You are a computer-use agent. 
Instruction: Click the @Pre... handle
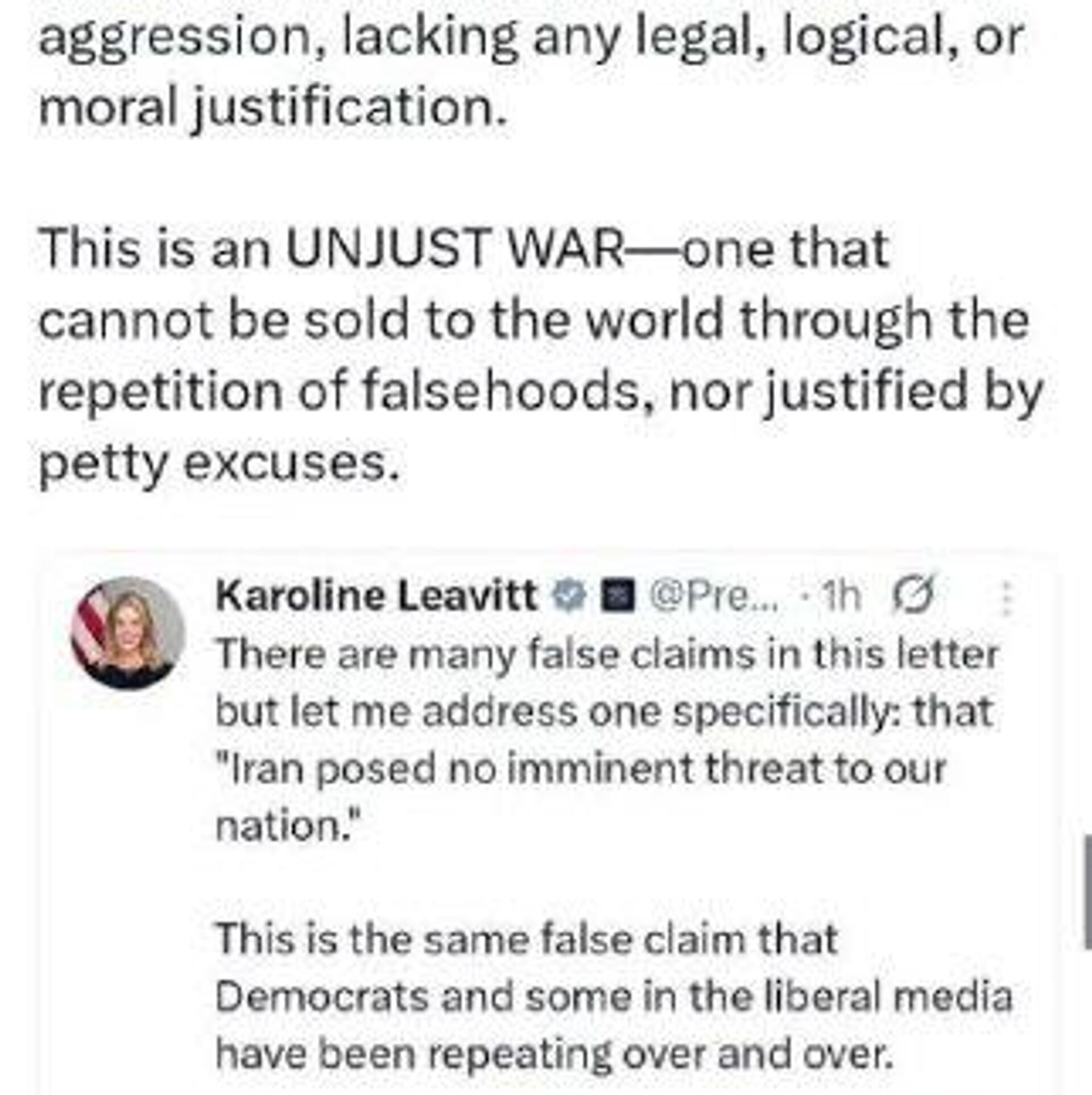click(x=715, y=596)
